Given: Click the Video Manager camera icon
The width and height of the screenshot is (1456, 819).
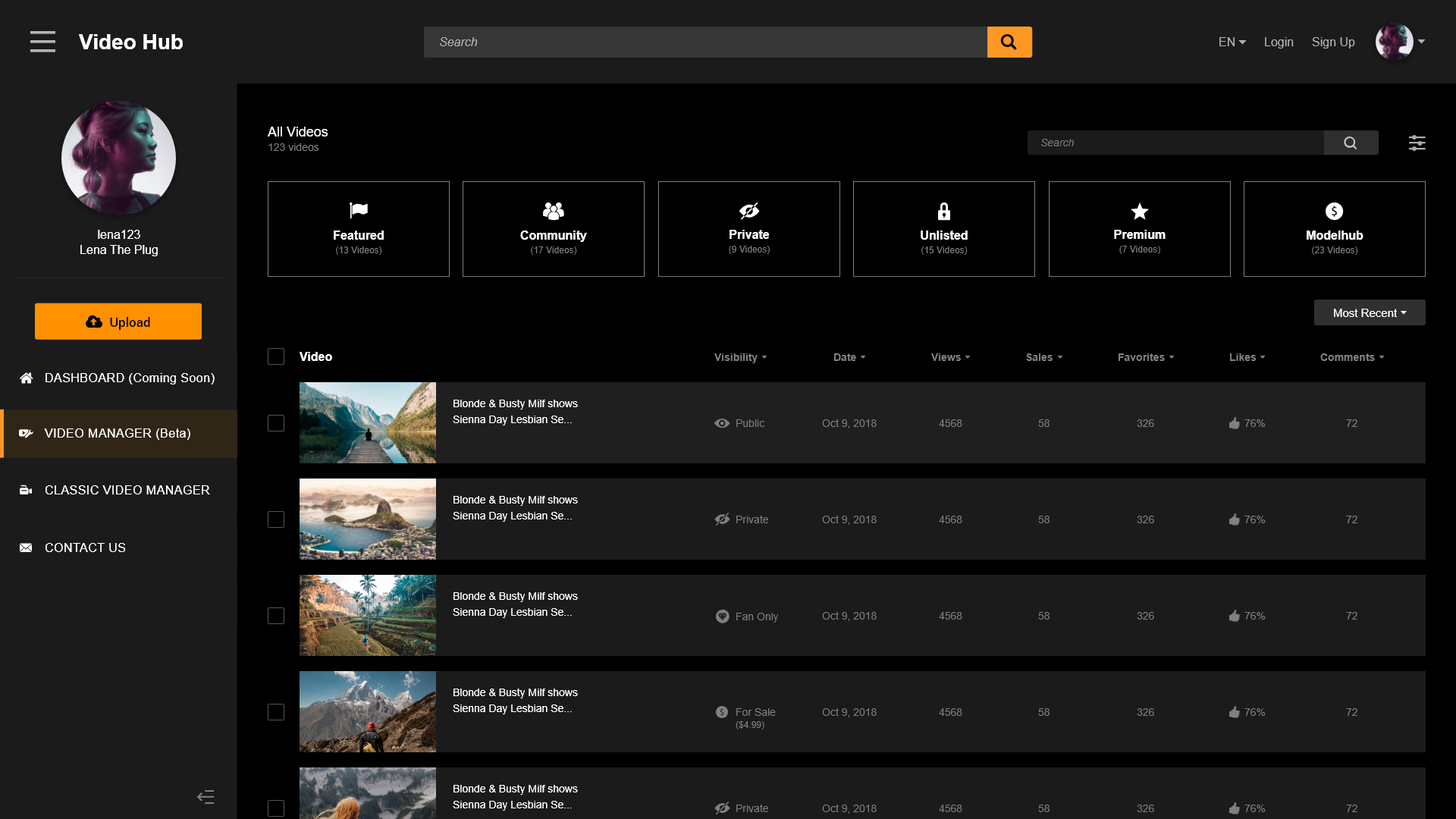Looking at the screenshot, I should 26,433.
